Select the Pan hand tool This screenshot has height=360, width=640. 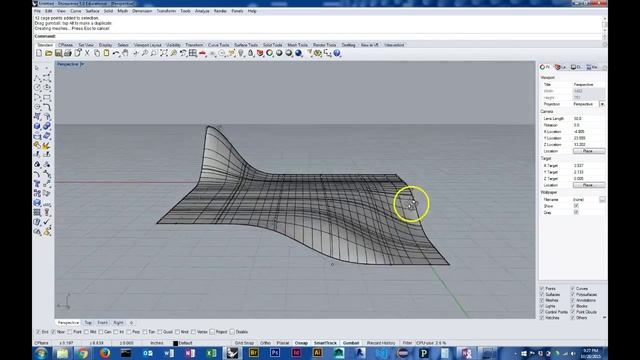coord(125,53)
